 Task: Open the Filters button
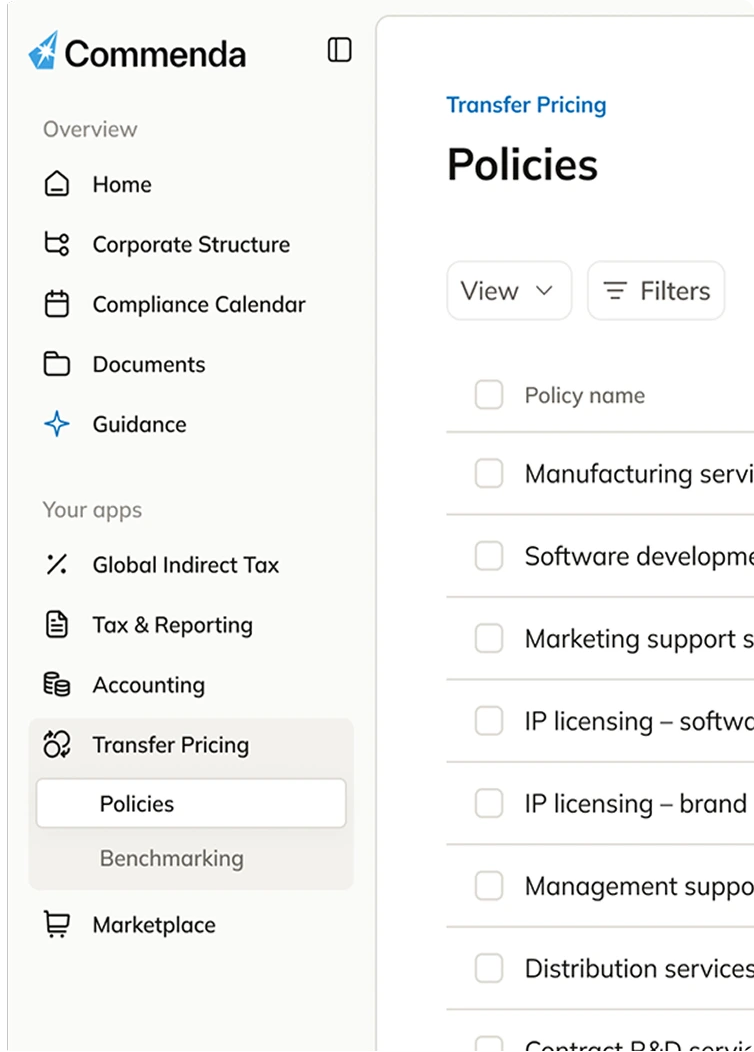pos(656,291)
